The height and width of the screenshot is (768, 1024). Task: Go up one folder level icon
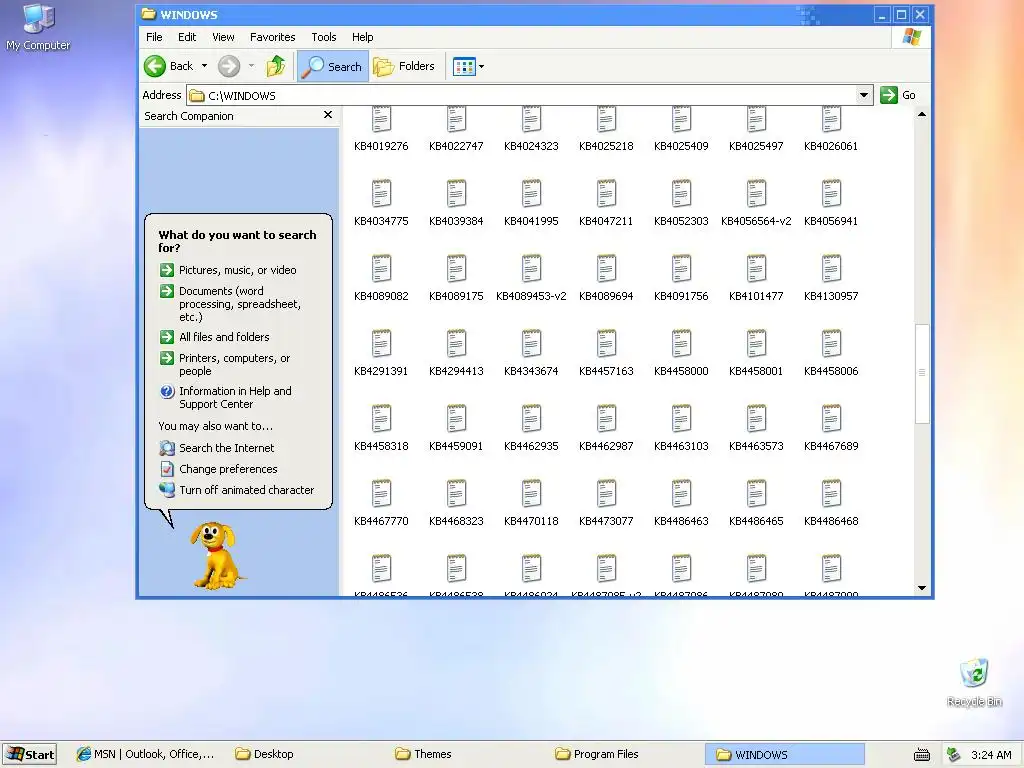[x=276, y=66]
